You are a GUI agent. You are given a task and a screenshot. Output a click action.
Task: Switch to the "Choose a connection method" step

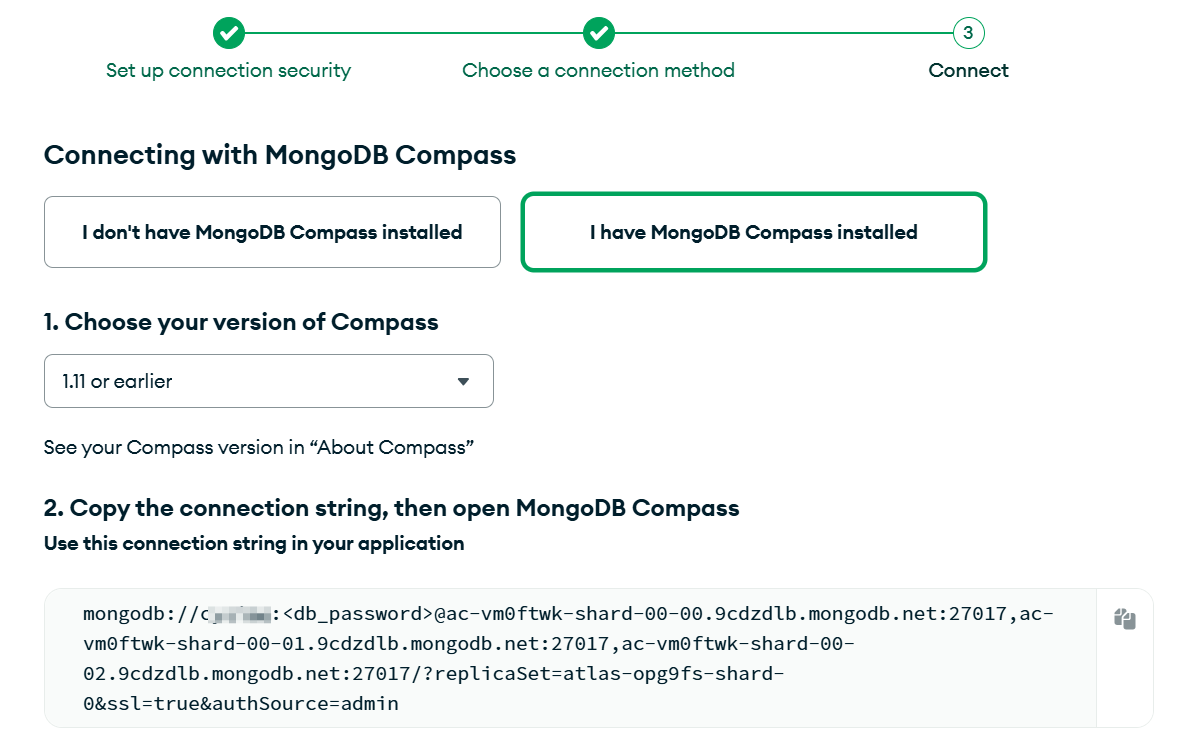click(x=598, y=70)
